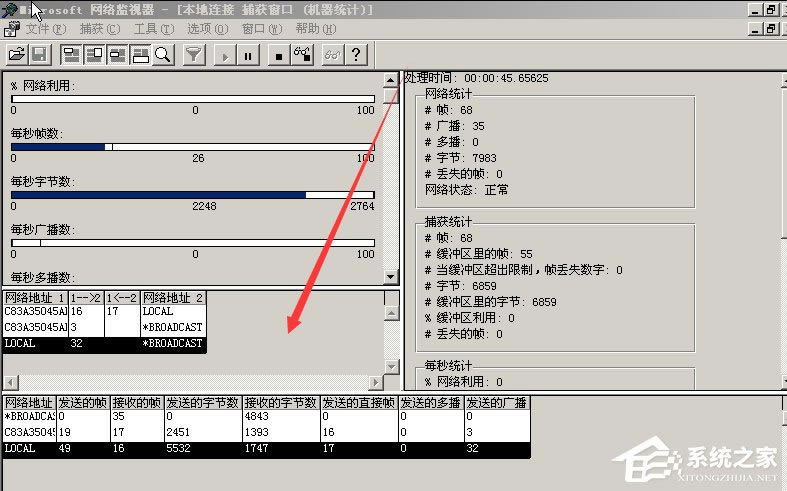The image size is (787, 491).
Task: Click the 网络地址 1 column header
Action: tap(35, 297)
